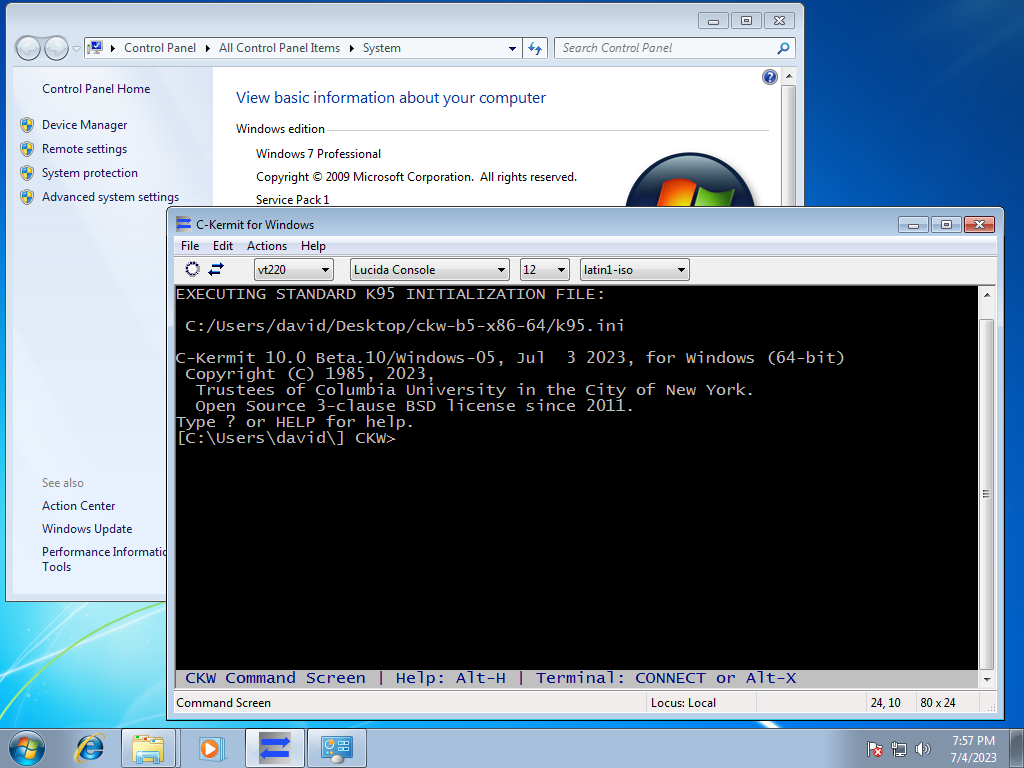The image size is (1024, 768).
Task: Click the Control Panel help question icon
Action: [x=769, y=77]
